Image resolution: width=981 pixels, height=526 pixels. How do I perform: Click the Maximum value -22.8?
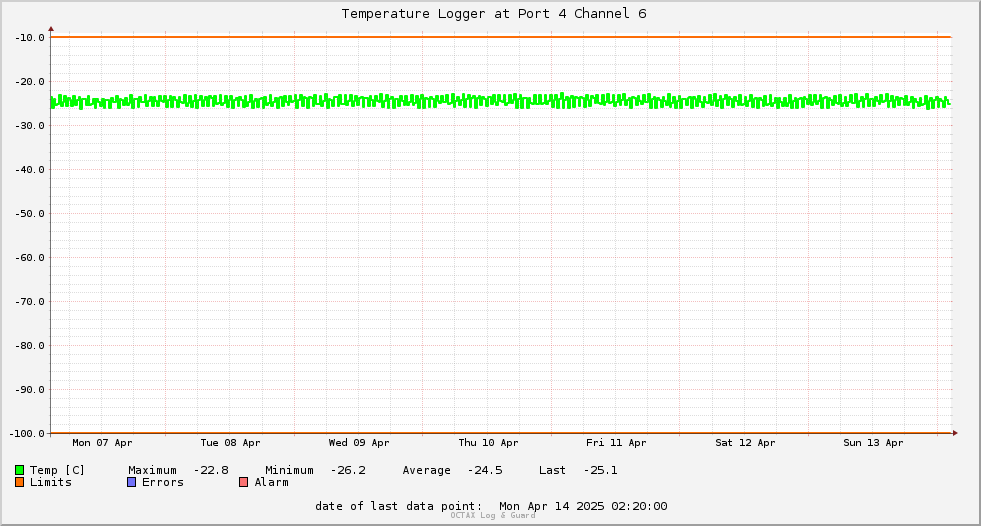pos(211,470)
